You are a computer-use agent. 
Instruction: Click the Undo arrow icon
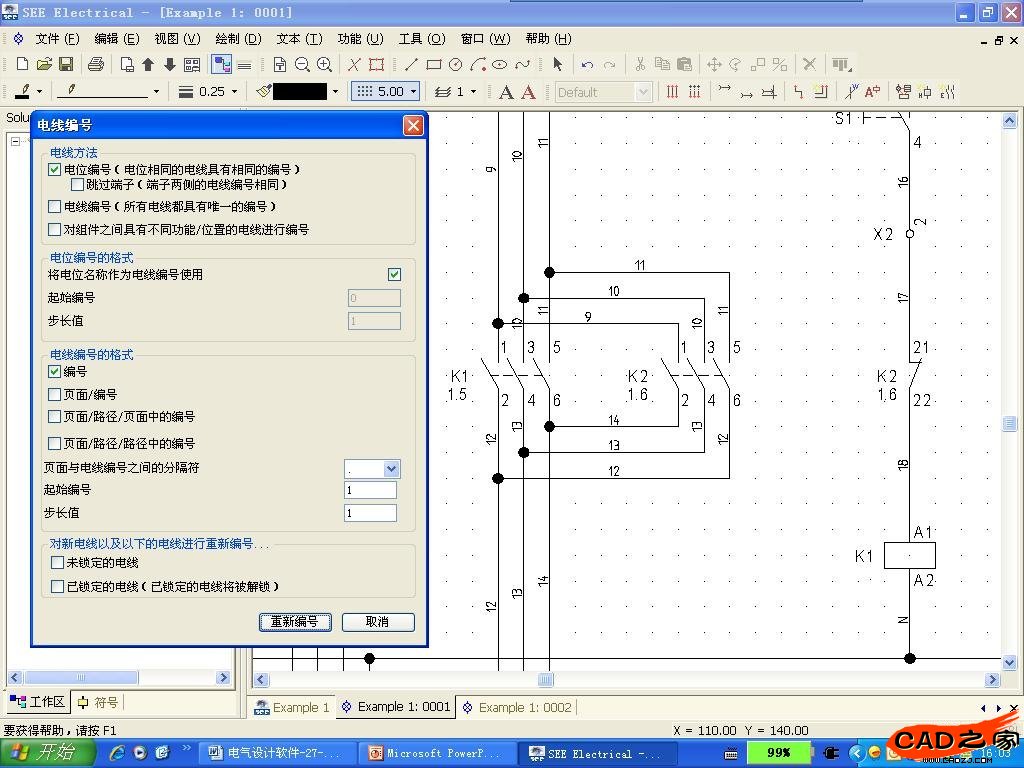(587, 64)
